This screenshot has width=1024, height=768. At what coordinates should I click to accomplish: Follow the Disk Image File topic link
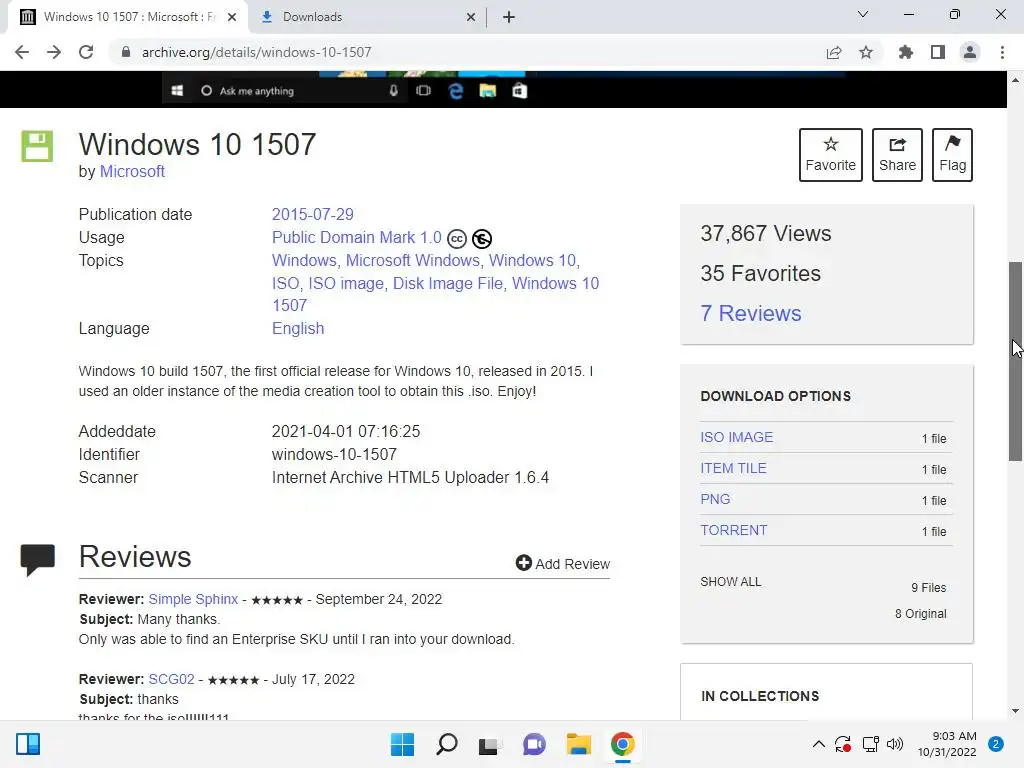tap(448, 283)
